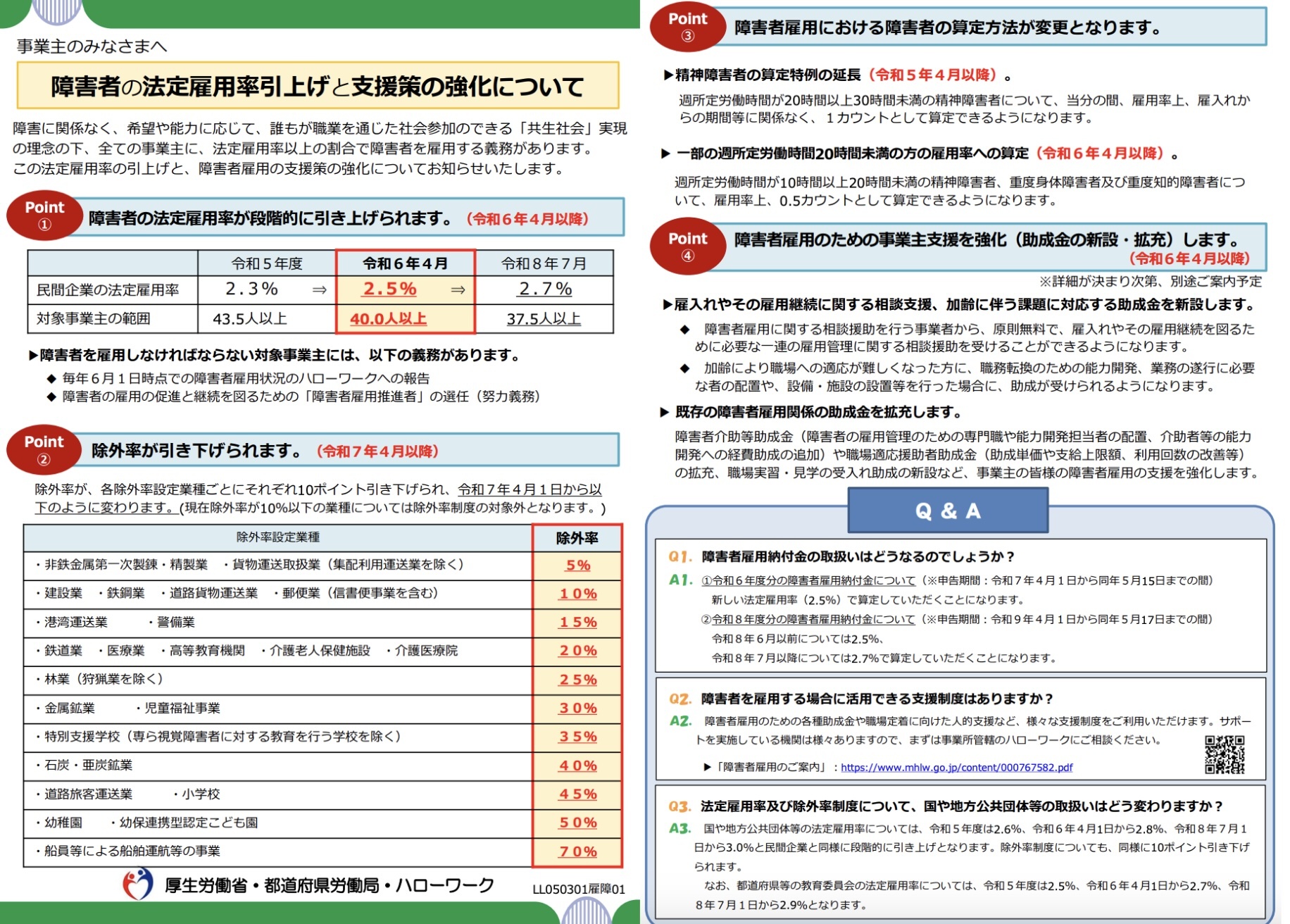The width and height of the screenshot is (1290, 924).
Task: Click the underlined 令和8年度分の障害者雇用納付金について text
Action: (813, 620)
